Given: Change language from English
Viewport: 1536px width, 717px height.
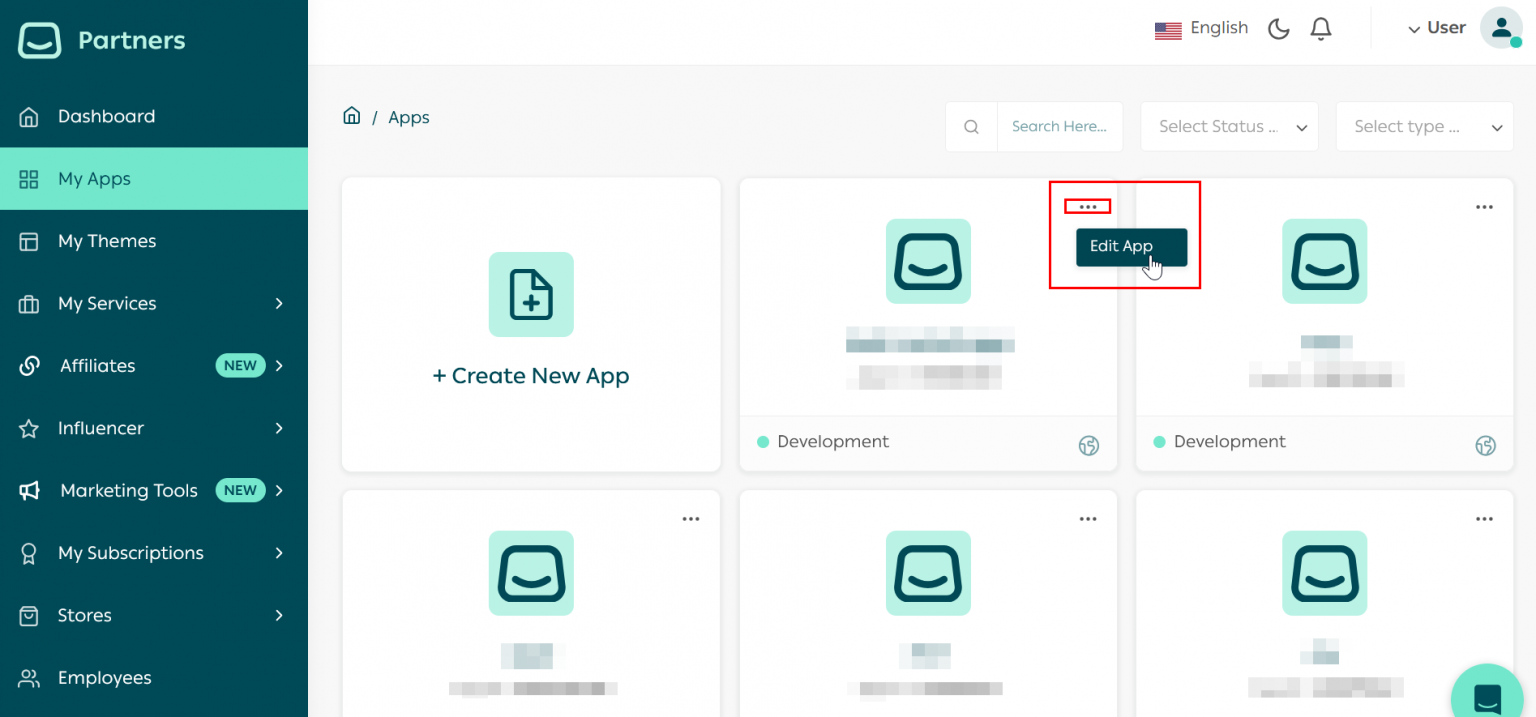Looking at the screenshot, I should coord(1201,29).
